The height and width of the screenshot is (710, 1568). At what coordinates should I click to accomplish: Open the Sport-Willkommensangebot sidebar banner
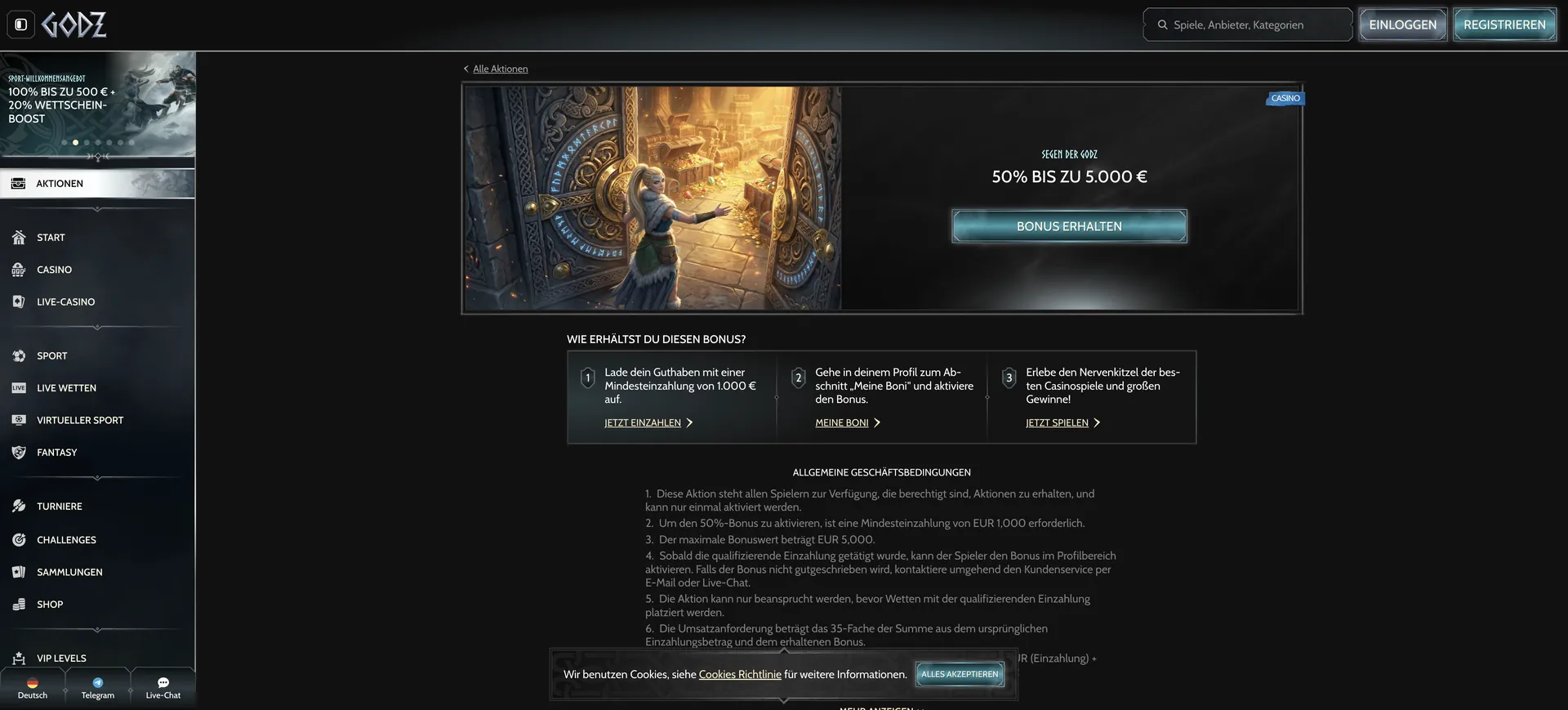[97, 104]
